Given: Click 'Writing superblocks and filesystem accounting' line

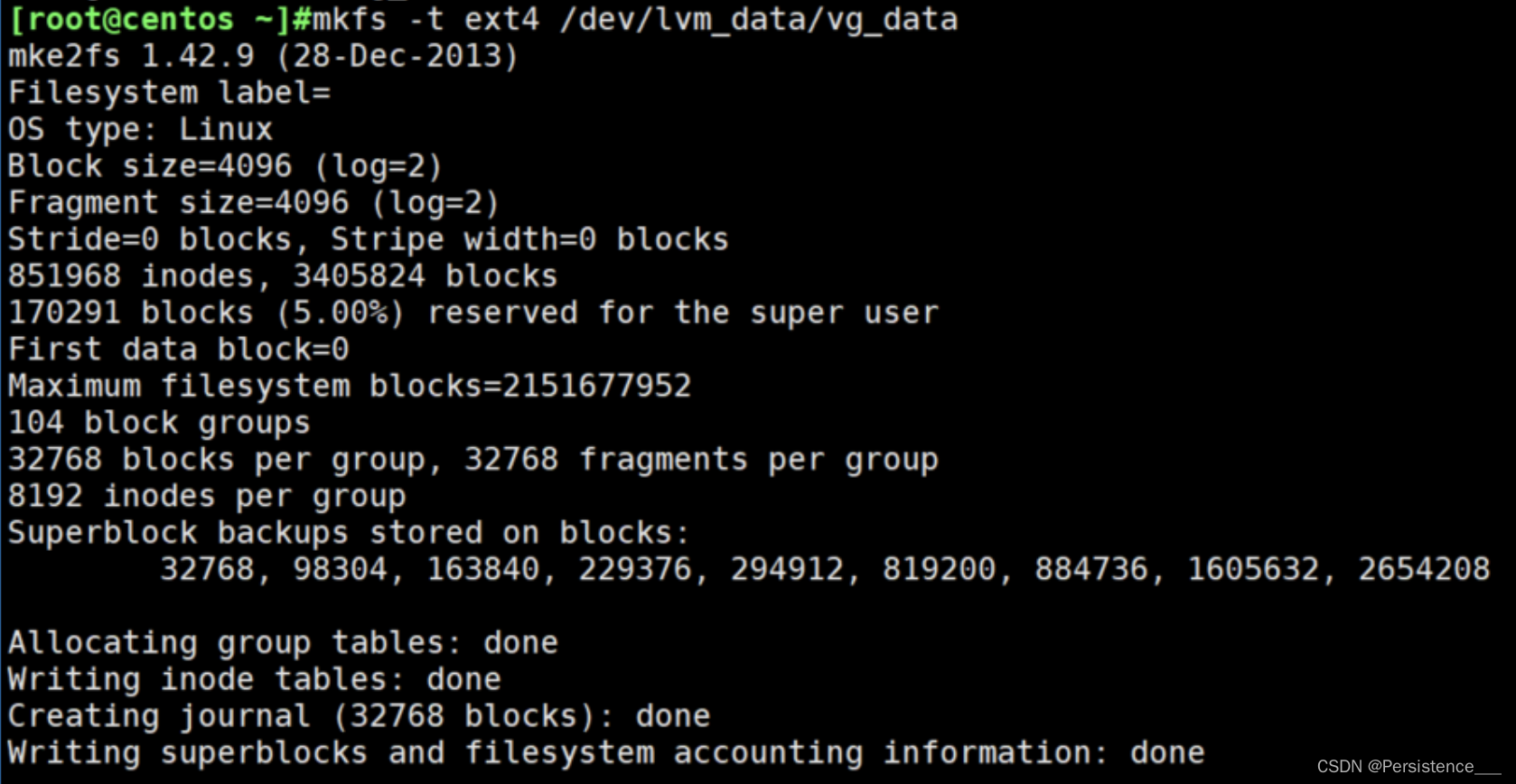Looking at the screenshot, I should click(606, 753).
